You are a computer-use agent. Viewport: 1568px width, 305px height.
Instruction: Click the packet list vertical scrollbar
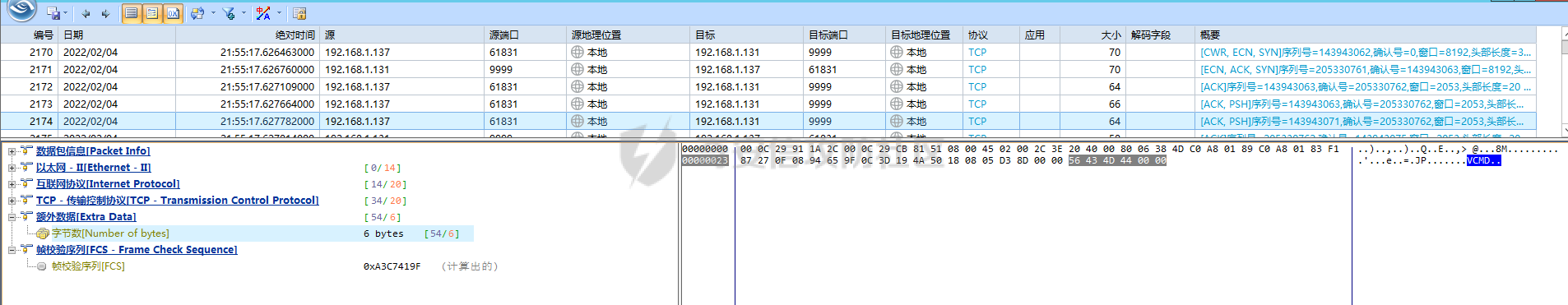point(1564,82)
